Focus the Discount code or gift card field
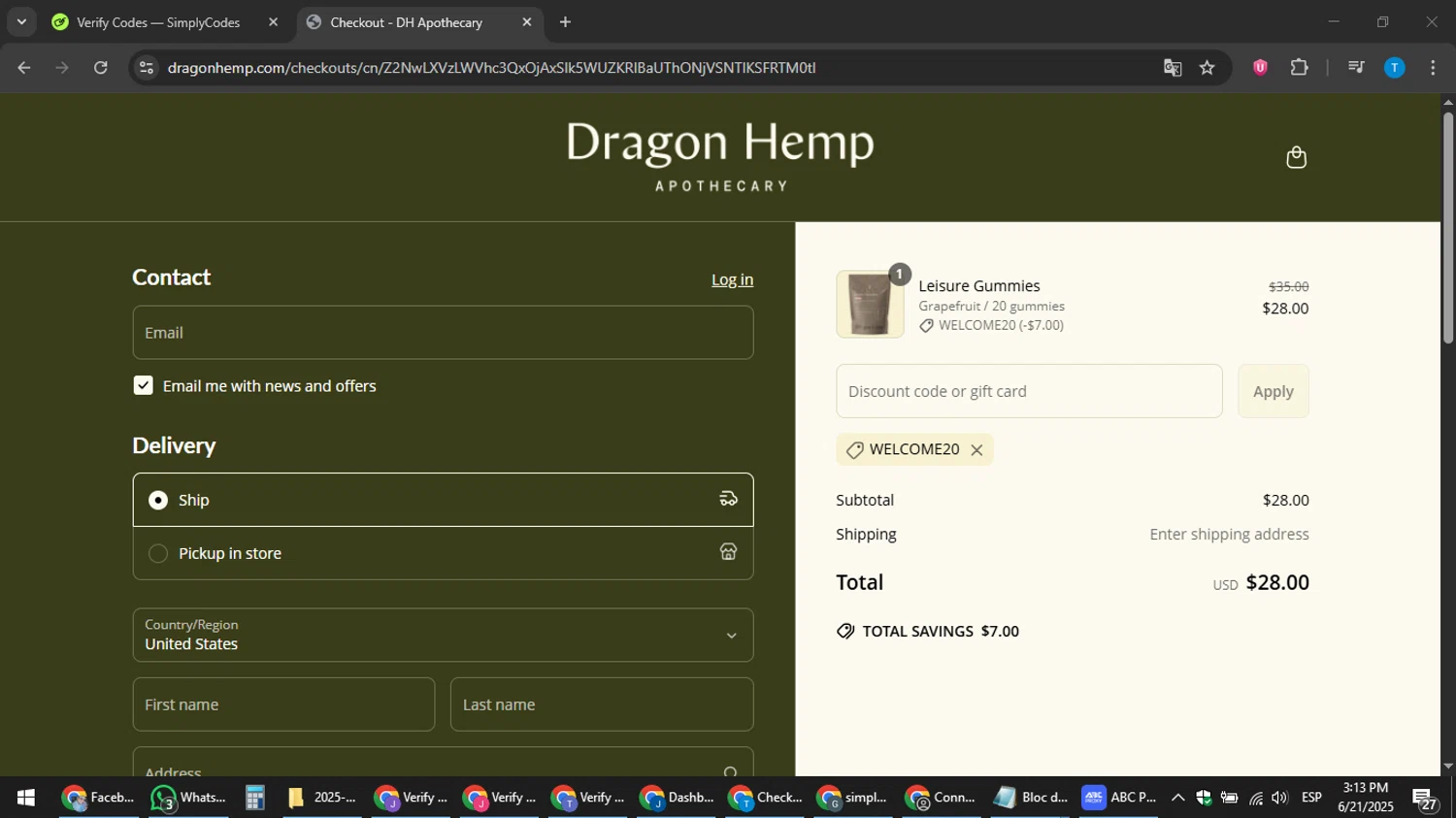Screen dimensions: 1456x818 pos(1029,391)
